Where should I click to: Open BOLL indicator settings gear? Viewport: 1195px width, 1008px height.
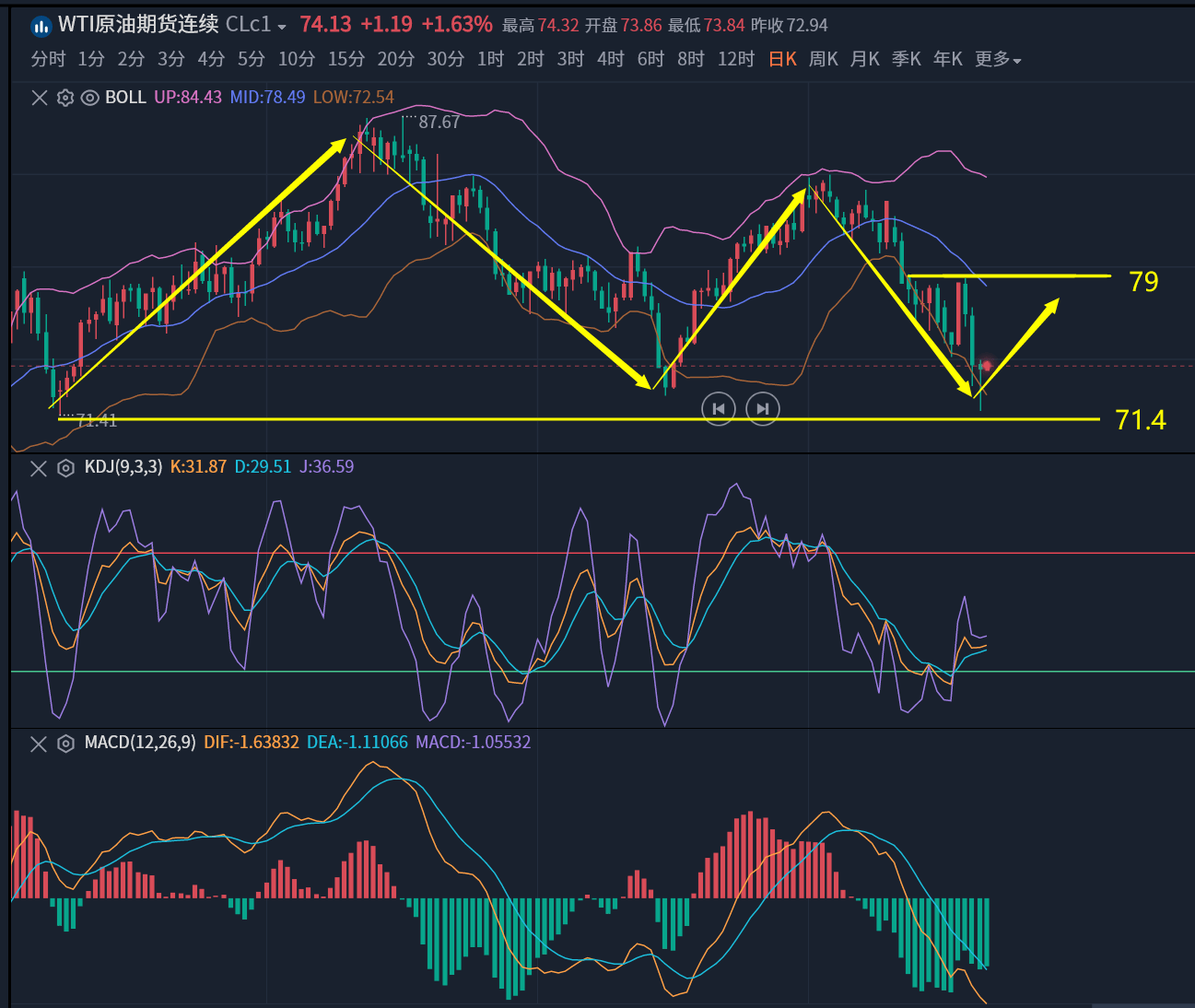65,98
